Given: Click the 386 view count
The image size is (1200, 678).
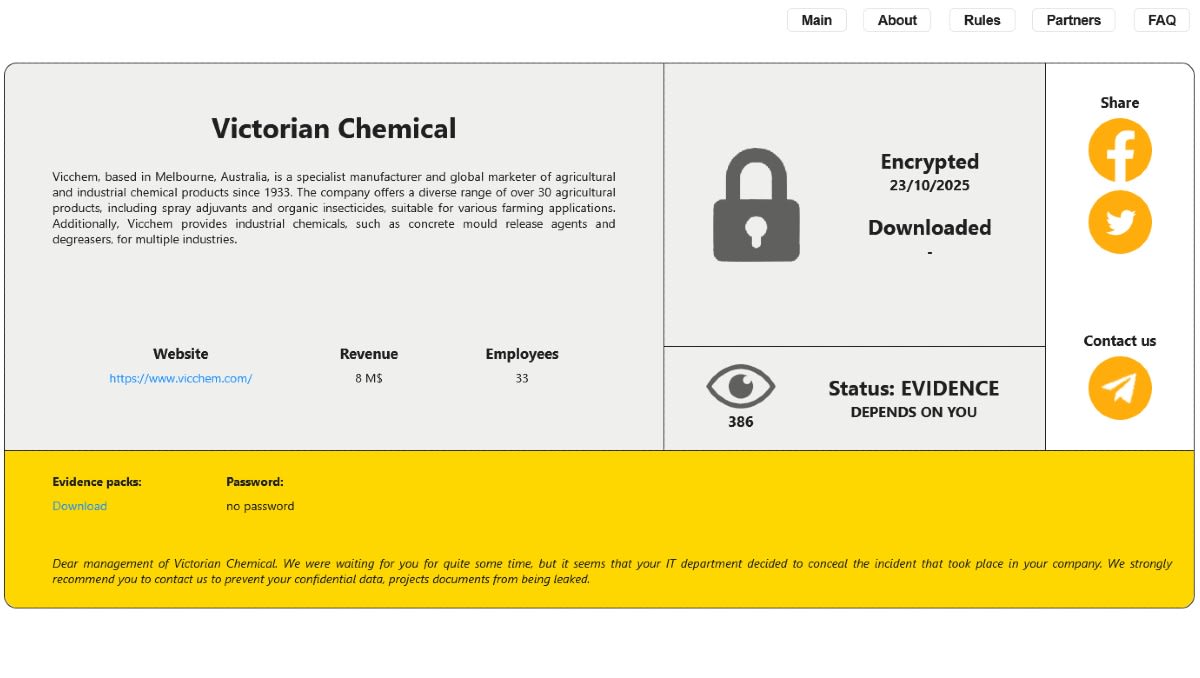Looking at the screenshot, I should tap(741, 422).
